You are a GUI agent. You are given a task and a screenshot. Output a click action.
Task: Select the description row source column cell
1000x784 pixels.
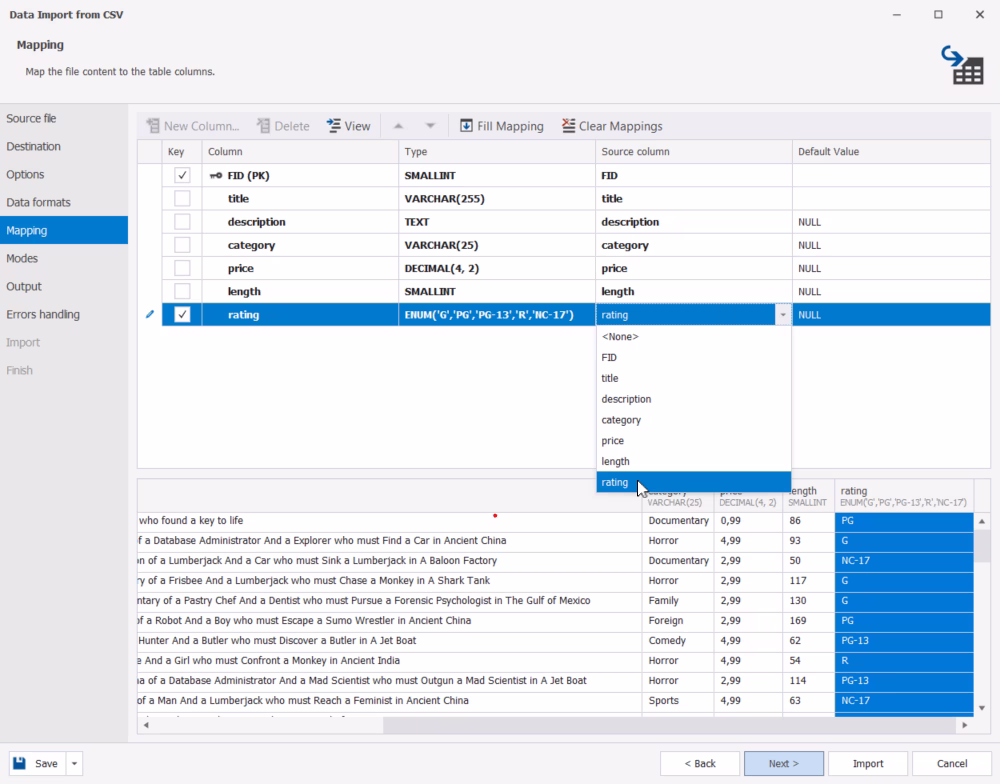[694, 221]
